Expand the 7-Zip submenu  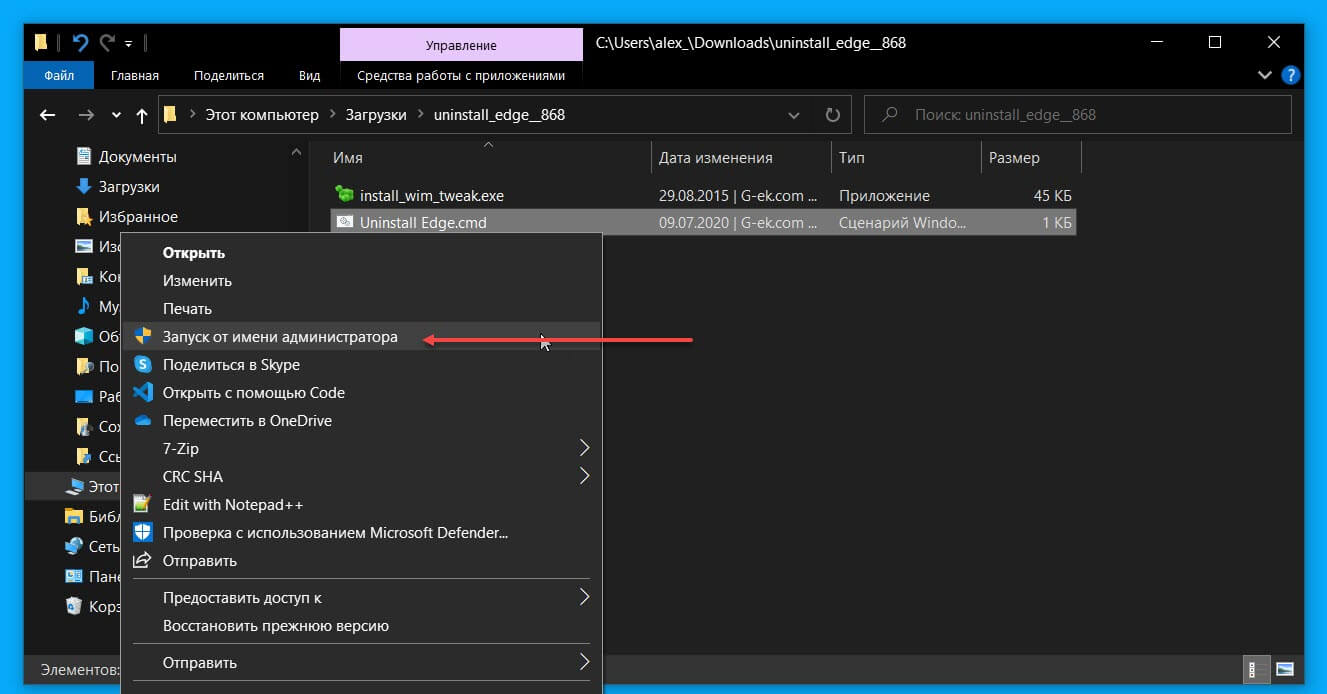(x=361, y=449)
